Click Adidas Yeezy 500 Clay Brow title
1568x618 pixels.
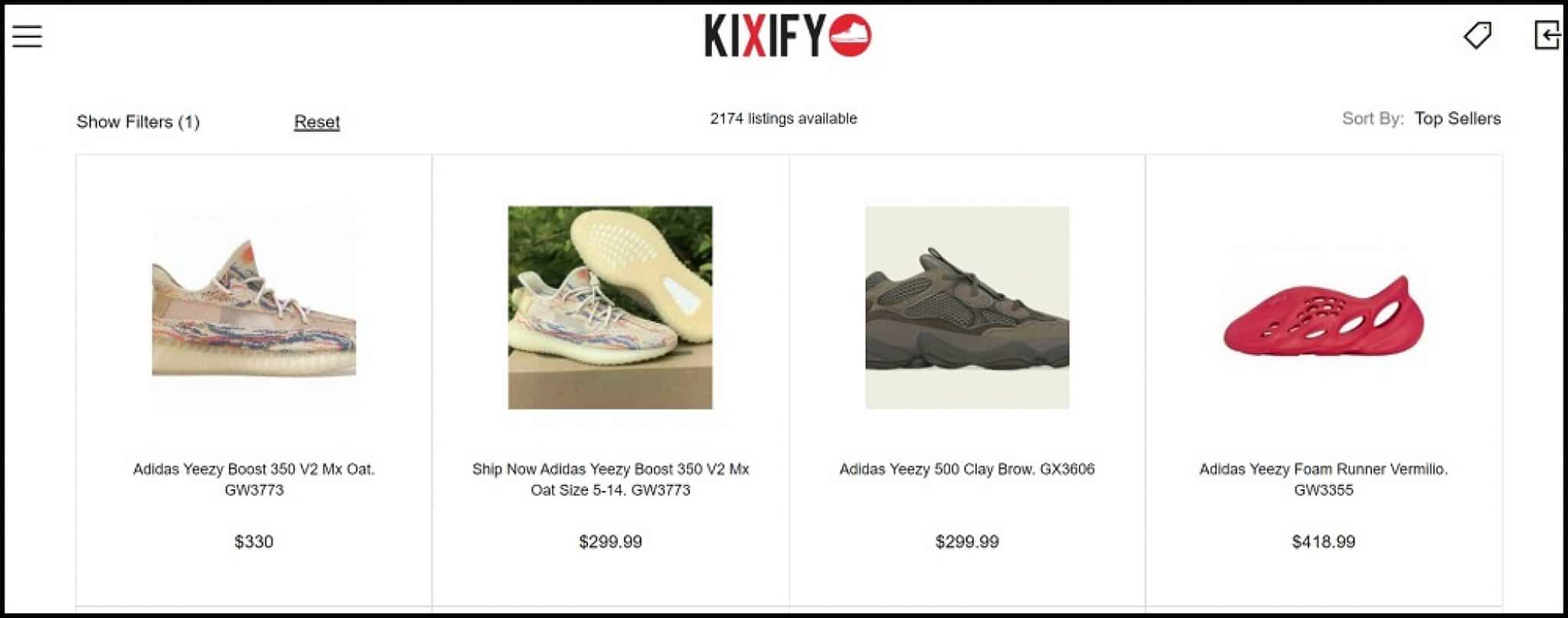967,469
